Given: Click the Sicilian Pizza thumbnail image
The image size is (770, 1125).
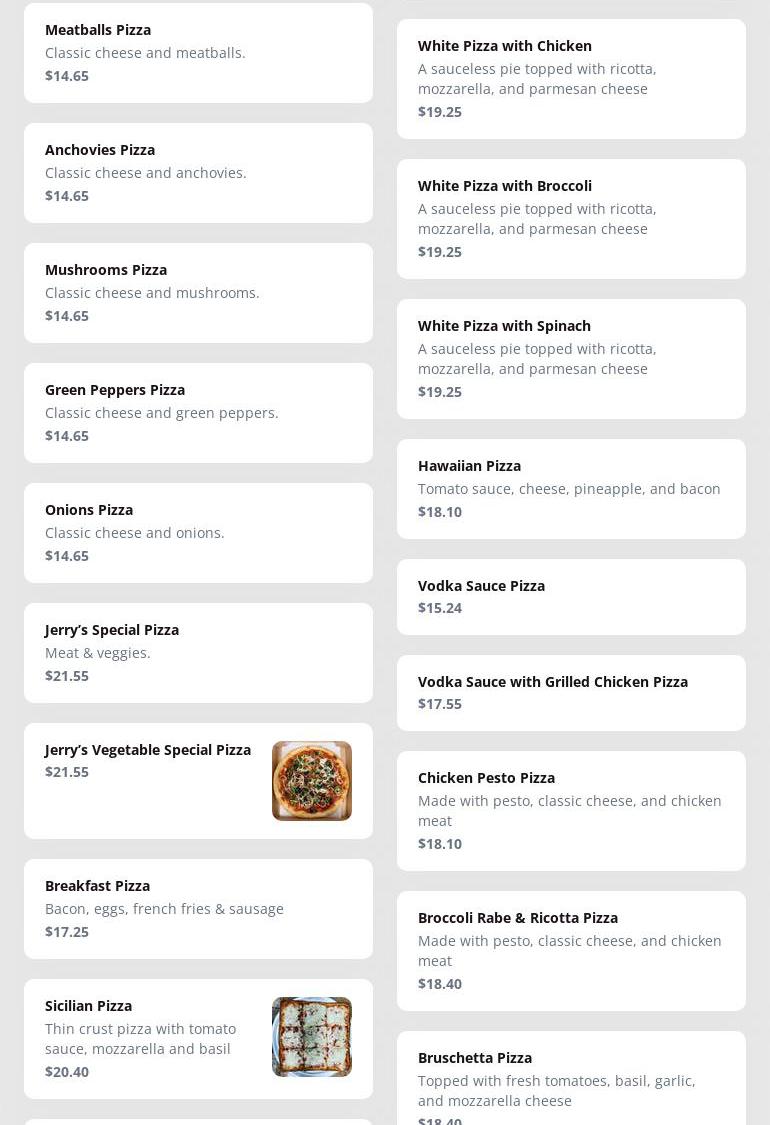Looking at the screenshot, I should tap(311, 1037).
